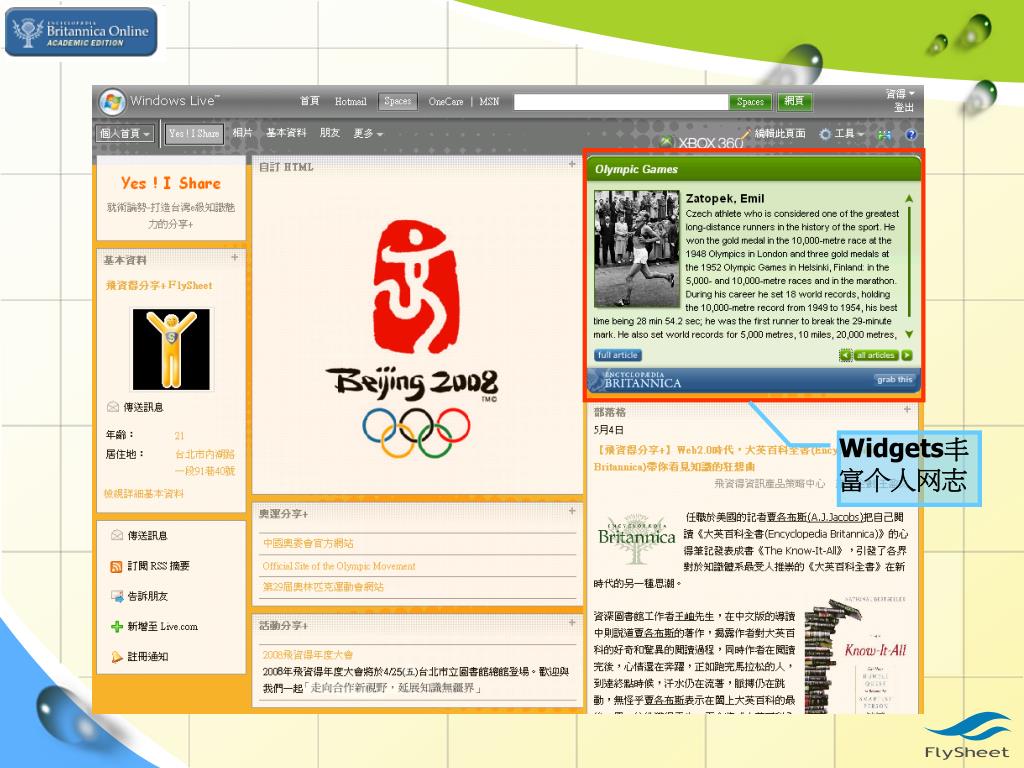Switch to the 朋友 tab
Screen dimensions: 1024x768
pyautogui.click(x=330, y=133)
